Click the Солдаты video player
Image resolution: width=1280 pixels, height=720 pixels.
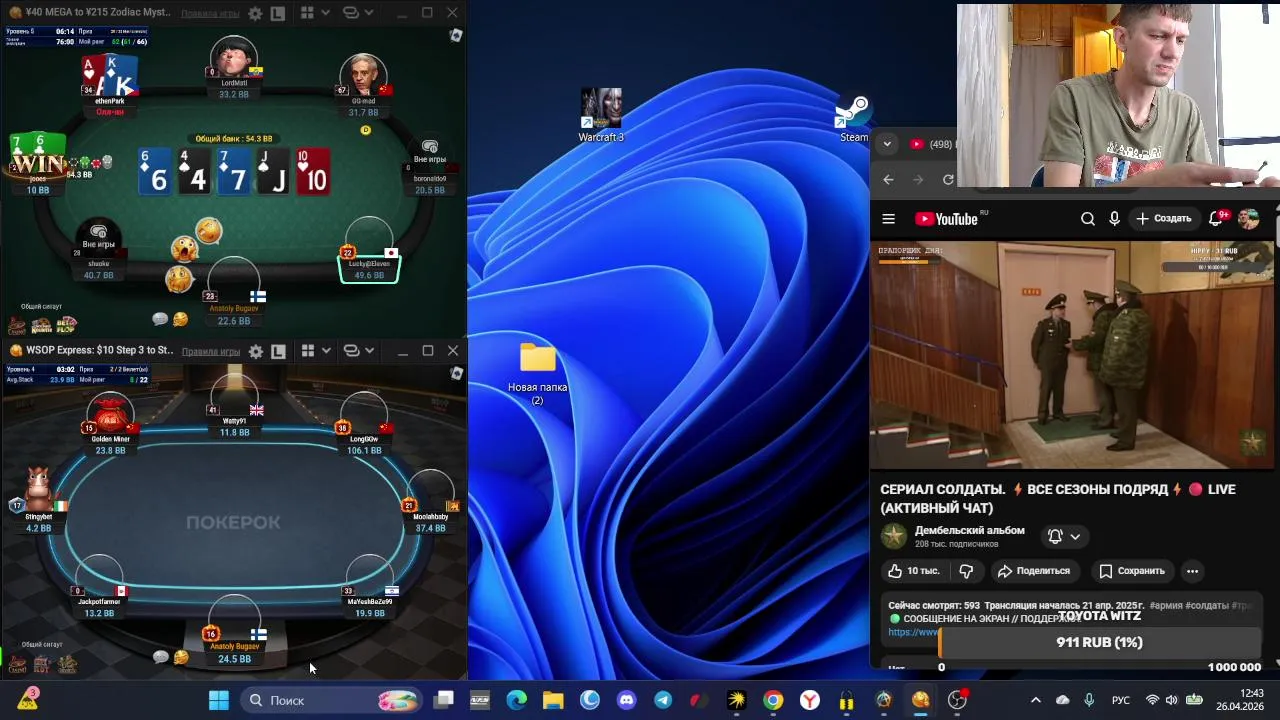1072,354
